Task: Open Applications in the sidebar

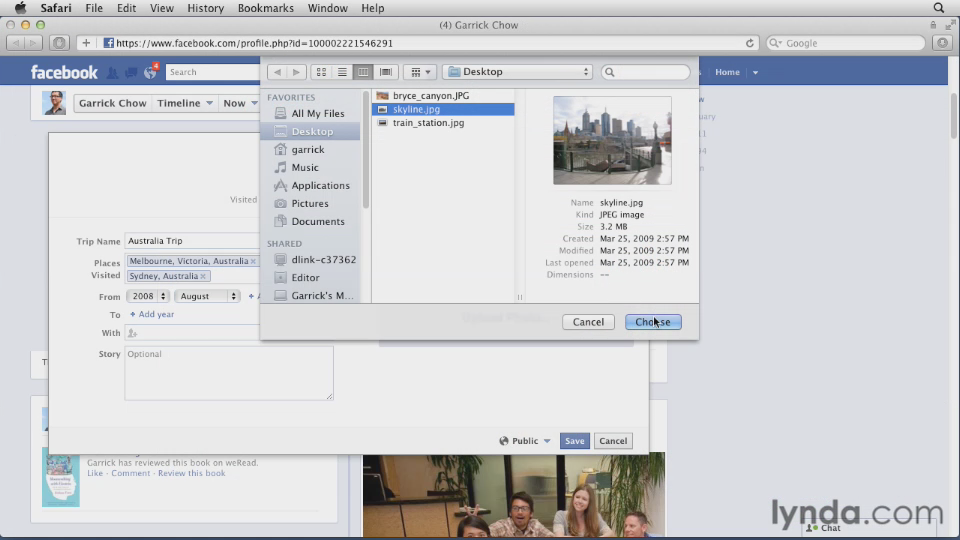Action: click(x=310, y=185)
